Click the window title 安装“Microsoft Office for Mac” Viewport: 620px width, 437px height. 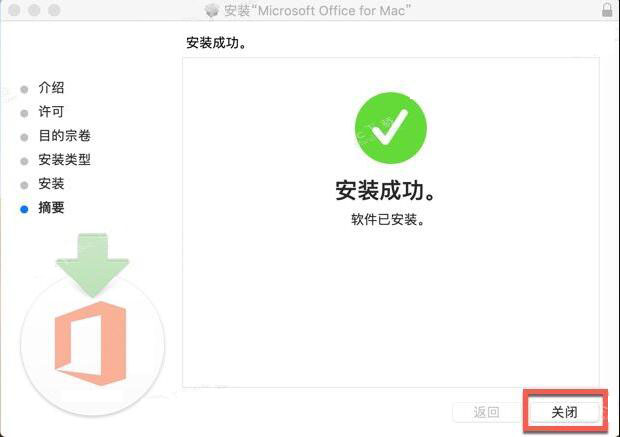click(318, 10)
